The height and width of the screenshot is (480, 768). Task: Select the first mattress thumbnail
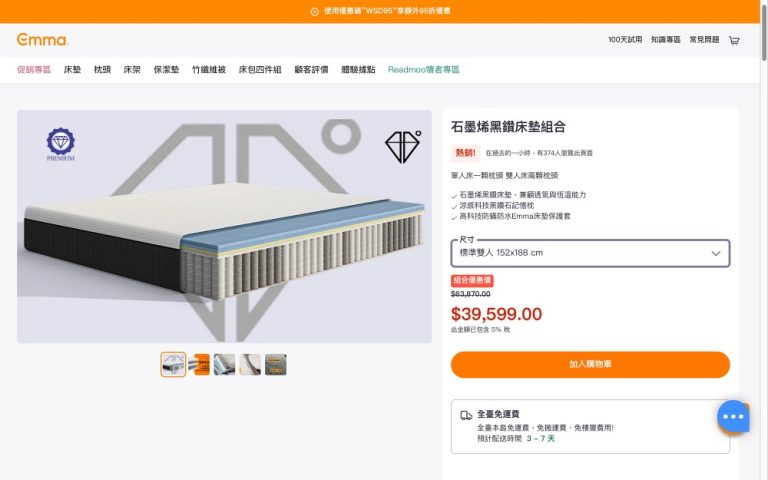click(173, 364)
